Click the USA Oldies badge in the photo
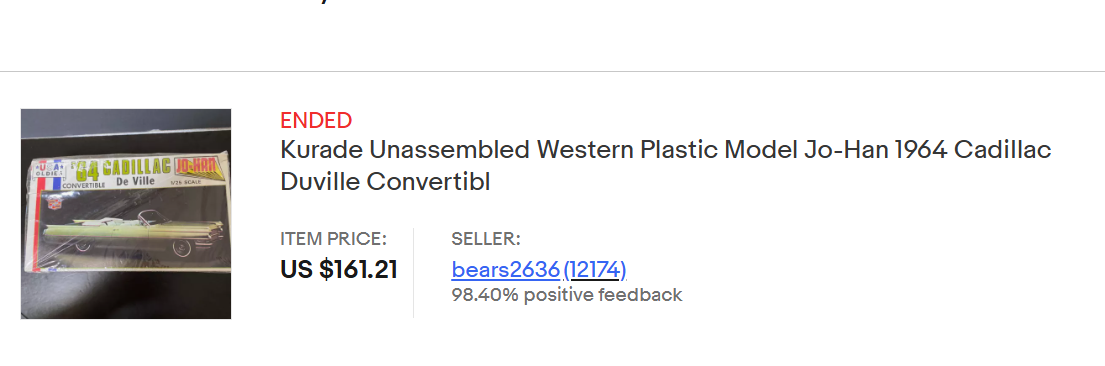 click(x=49, y=170)
